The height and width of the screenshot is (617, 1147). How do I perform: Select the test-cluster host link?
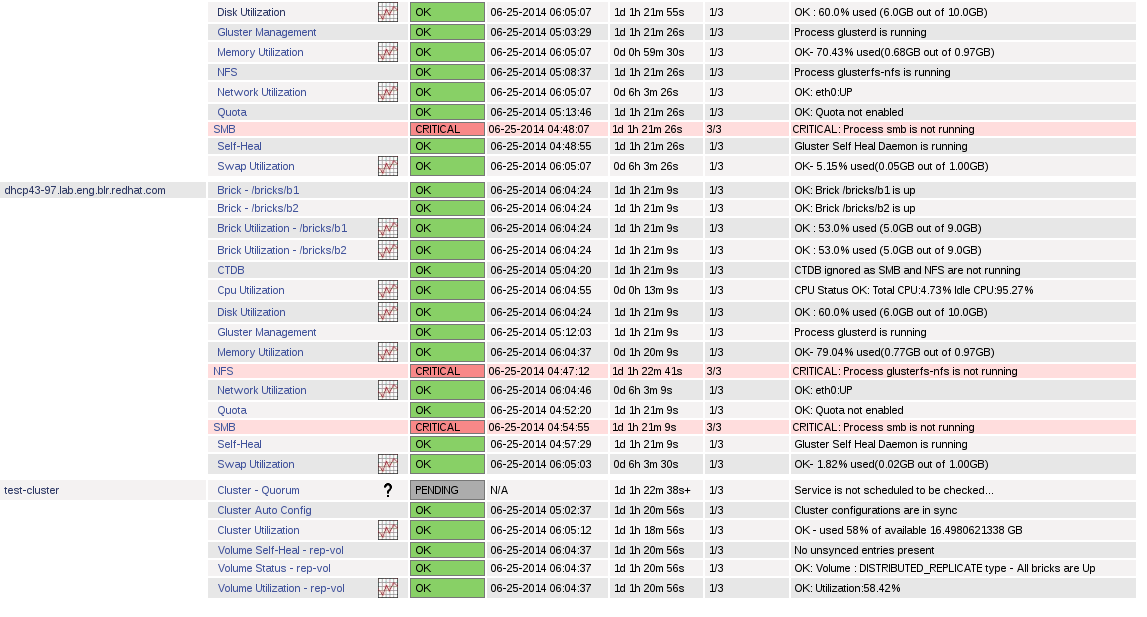(x=32, y=490)
